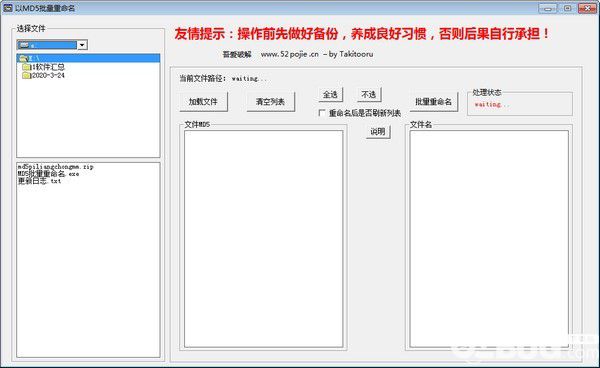Click inside the 文件名 list box

pyautogui.click(x=489, y=239)
